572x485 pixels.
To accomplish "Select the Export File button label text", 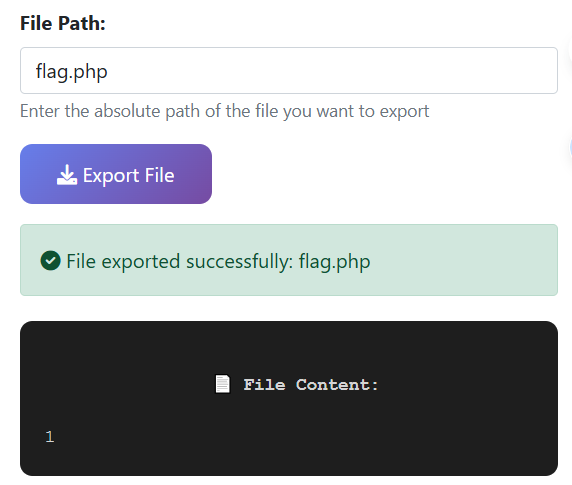I will 128,175.
